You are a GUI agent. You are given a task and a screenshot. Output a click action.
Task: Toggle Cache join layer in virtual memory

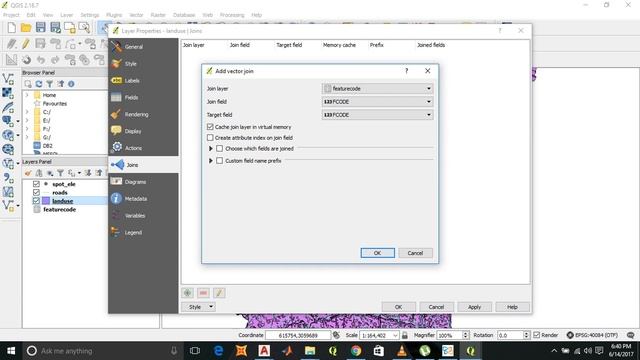coord(210,127)
